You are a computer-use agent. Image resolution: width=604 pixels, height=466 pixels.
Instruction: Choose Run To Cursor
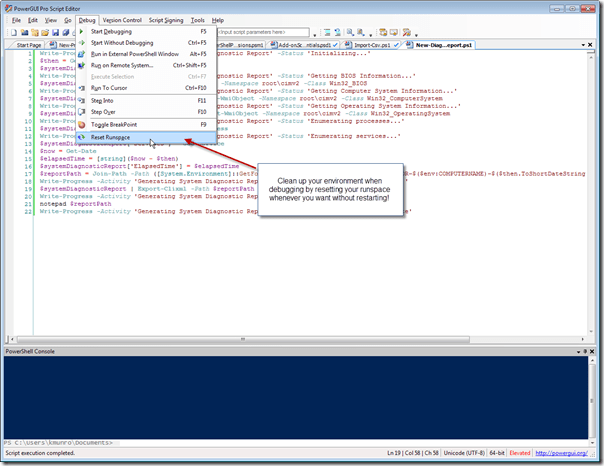(146, 88)
